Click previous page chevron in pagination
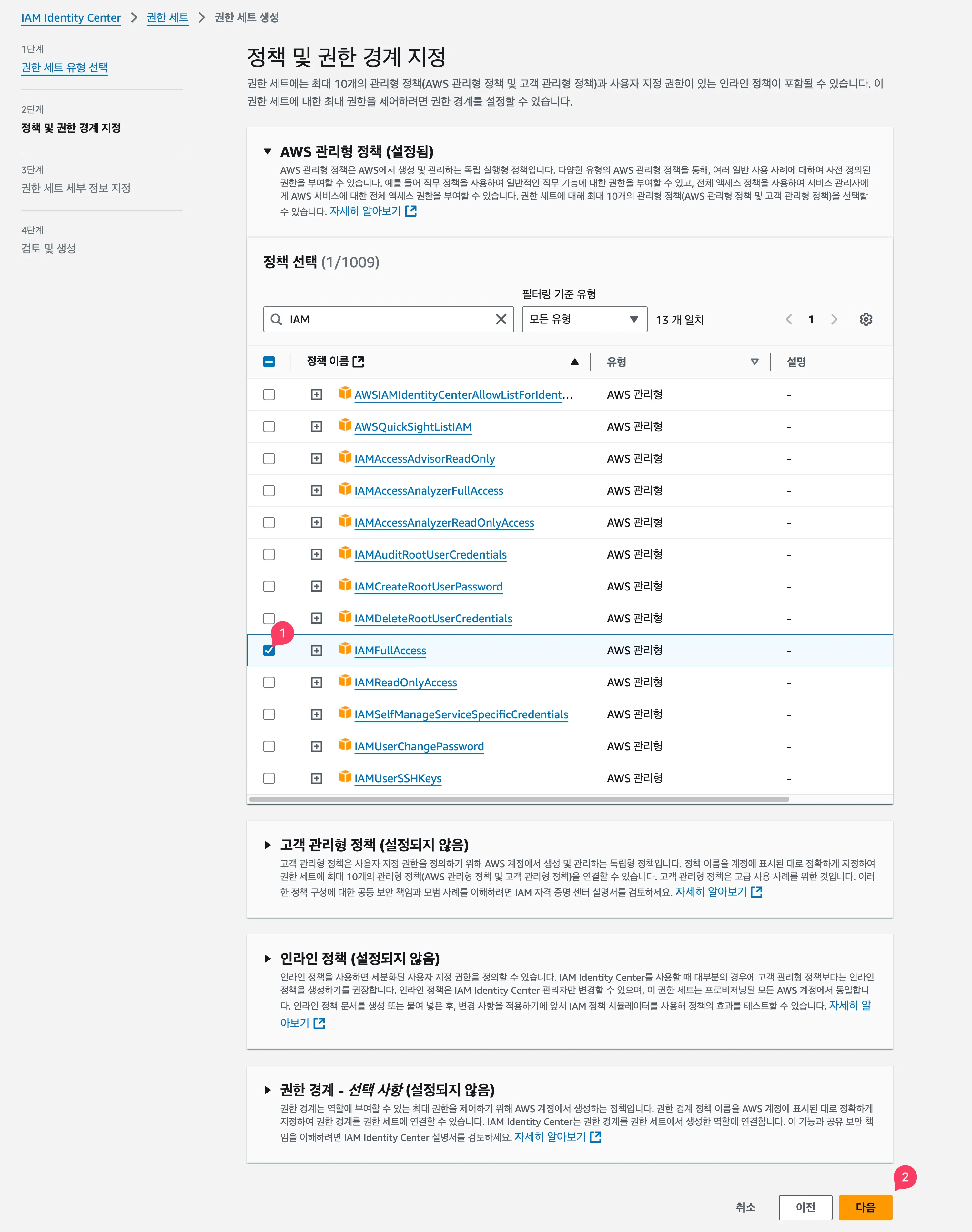 (x=789, y=319)
